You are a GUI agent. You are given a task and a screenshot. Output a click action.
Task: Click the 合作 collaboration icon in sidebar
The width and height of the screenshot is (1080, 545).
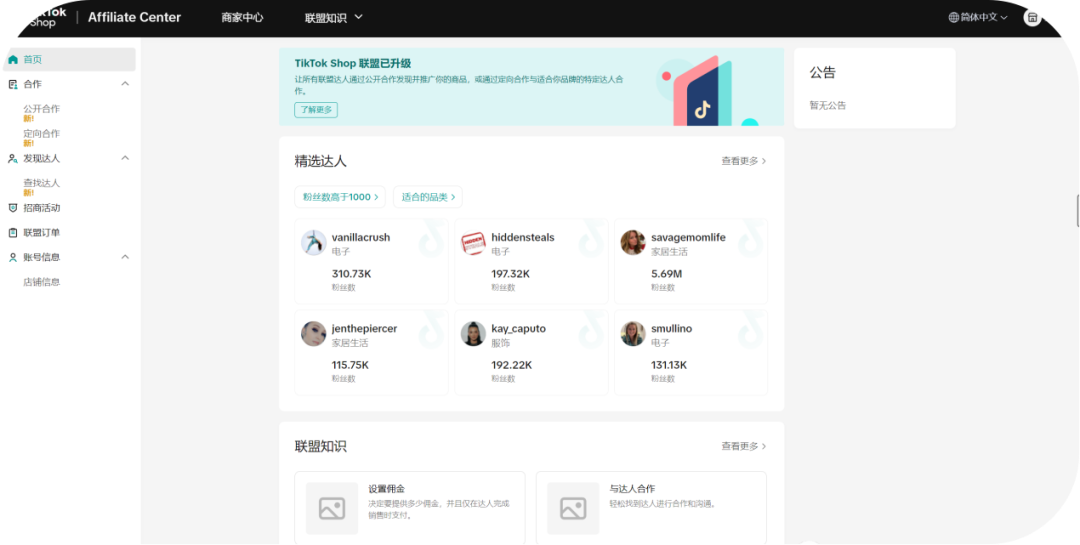pyautogui.click(x=13, y=85)
